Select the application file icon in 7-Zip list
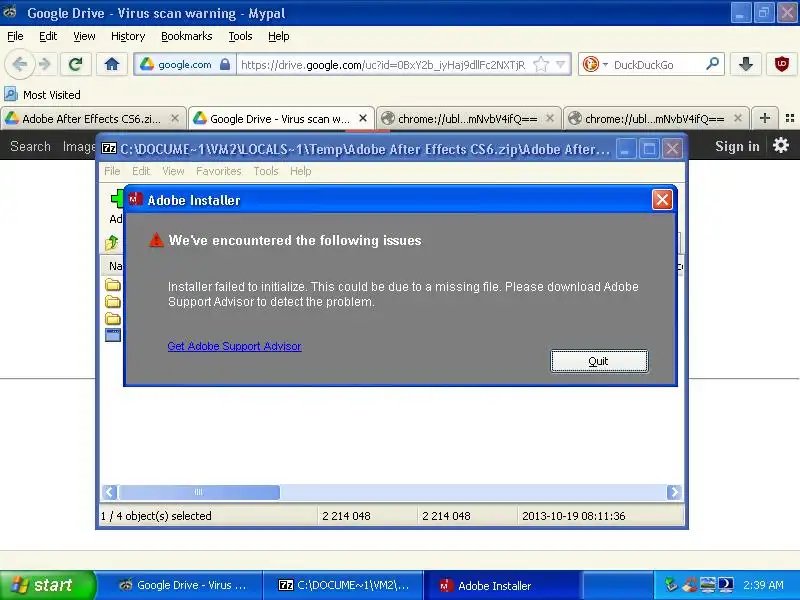Viewport: 800px width, 600px height. [x=113, y=335]
